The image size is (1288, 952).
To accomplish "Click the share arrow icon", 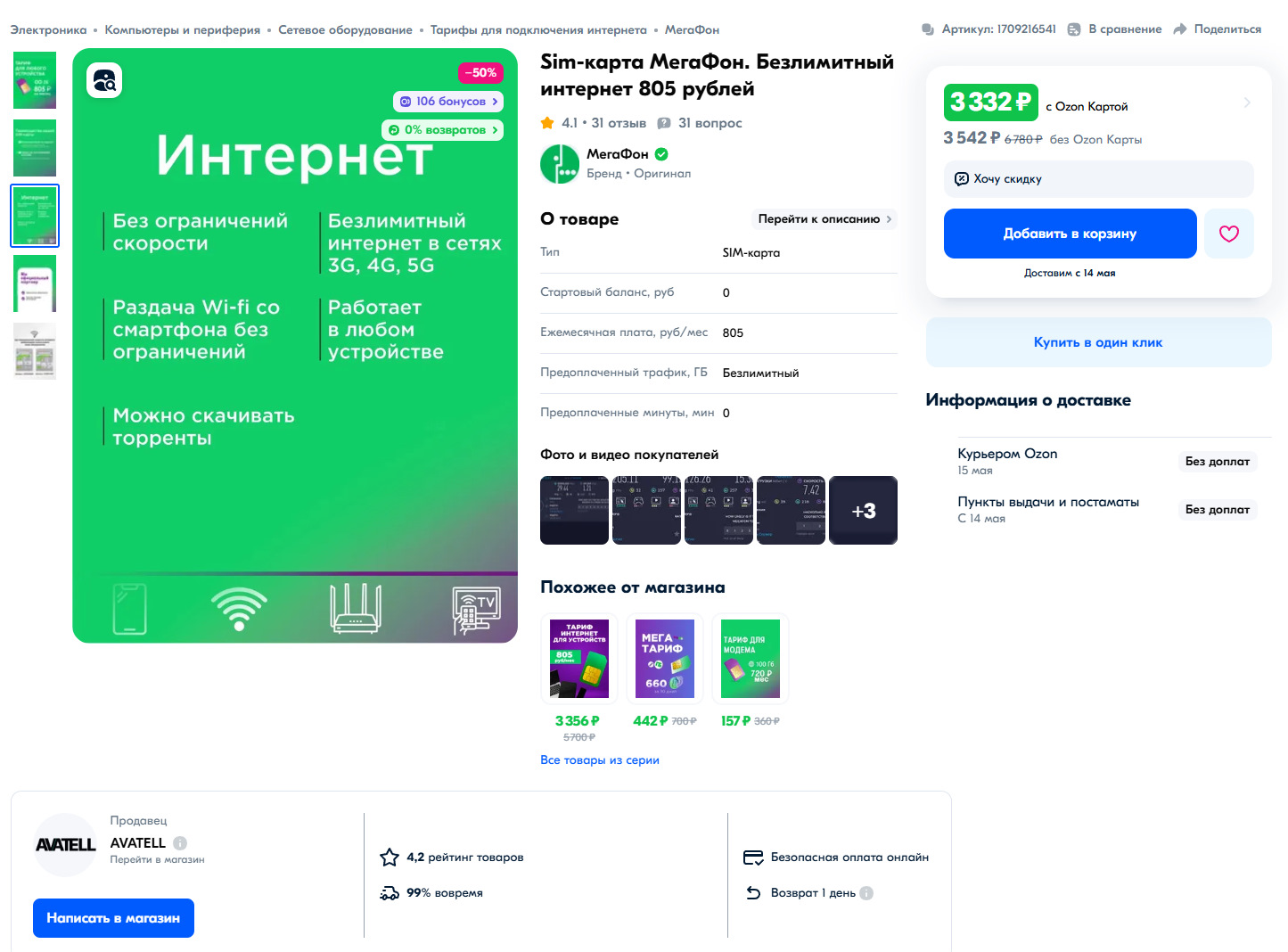I will 1180,29.
